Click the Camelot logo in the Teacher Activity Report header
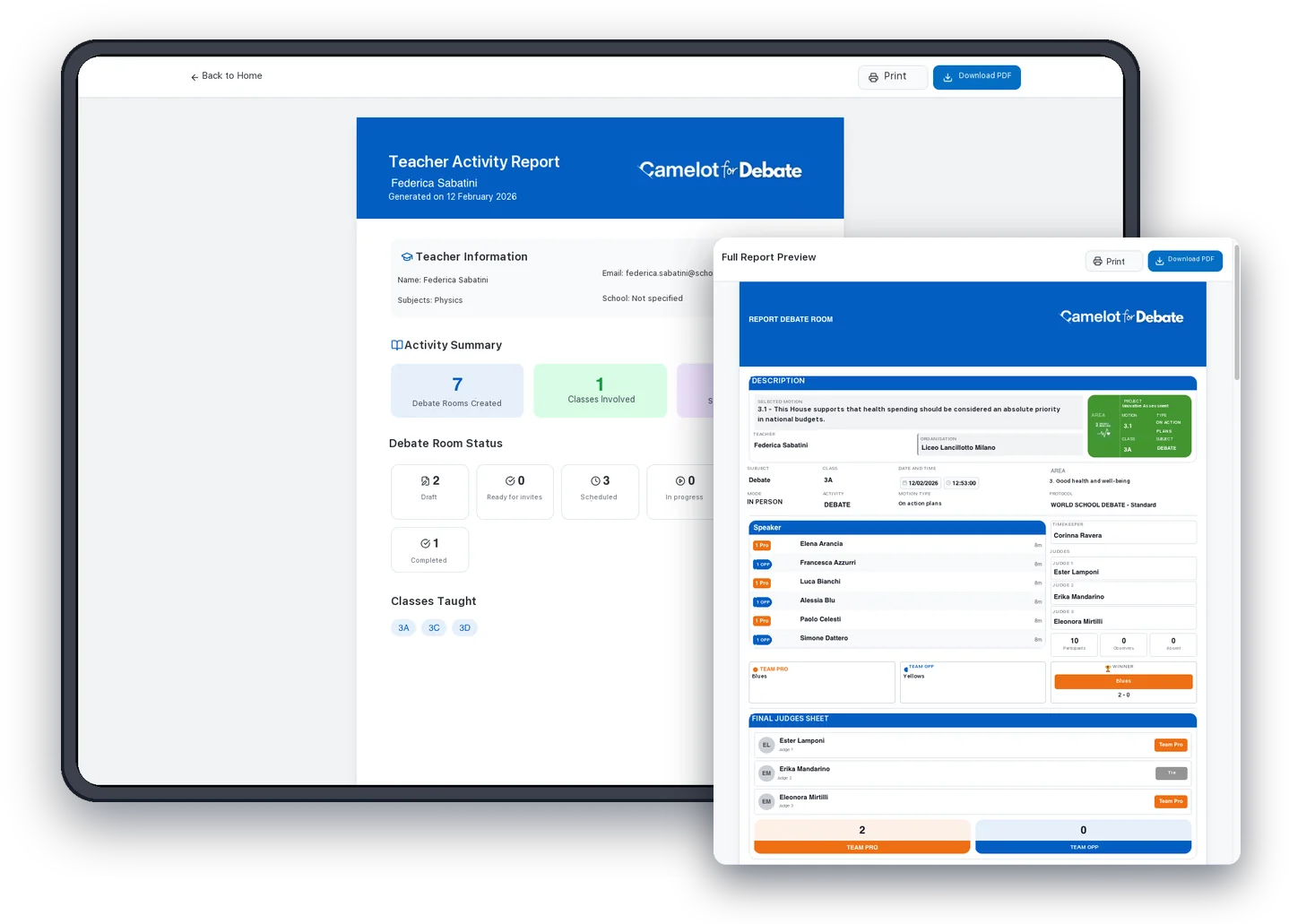Viewport: 1289px width, 924px height. click(721, 169)
